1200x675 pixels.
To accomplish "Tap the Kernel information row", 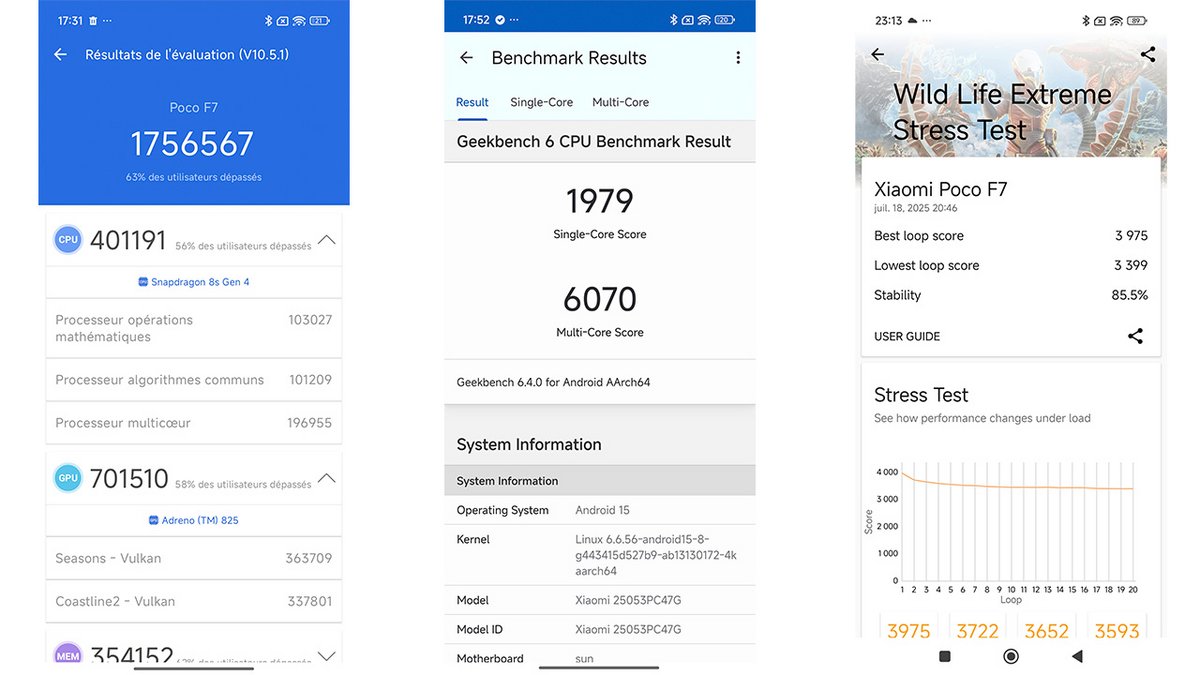I will (600, 555).
